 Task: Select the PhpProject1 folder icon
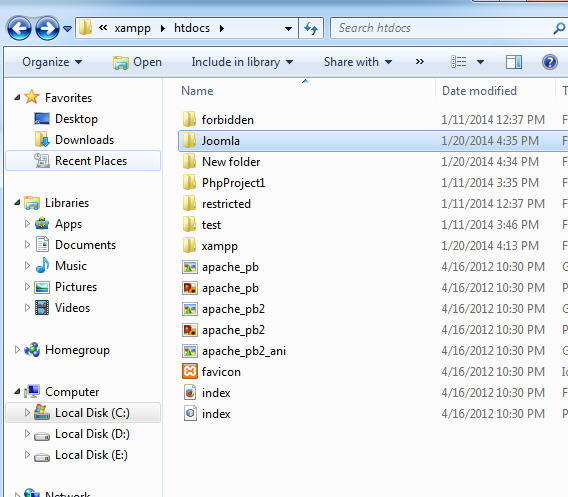(189, 182)
